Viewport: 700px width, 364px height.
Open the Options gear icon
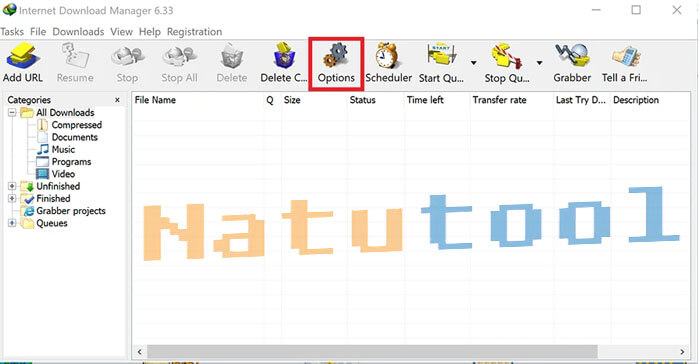[336, 55]
